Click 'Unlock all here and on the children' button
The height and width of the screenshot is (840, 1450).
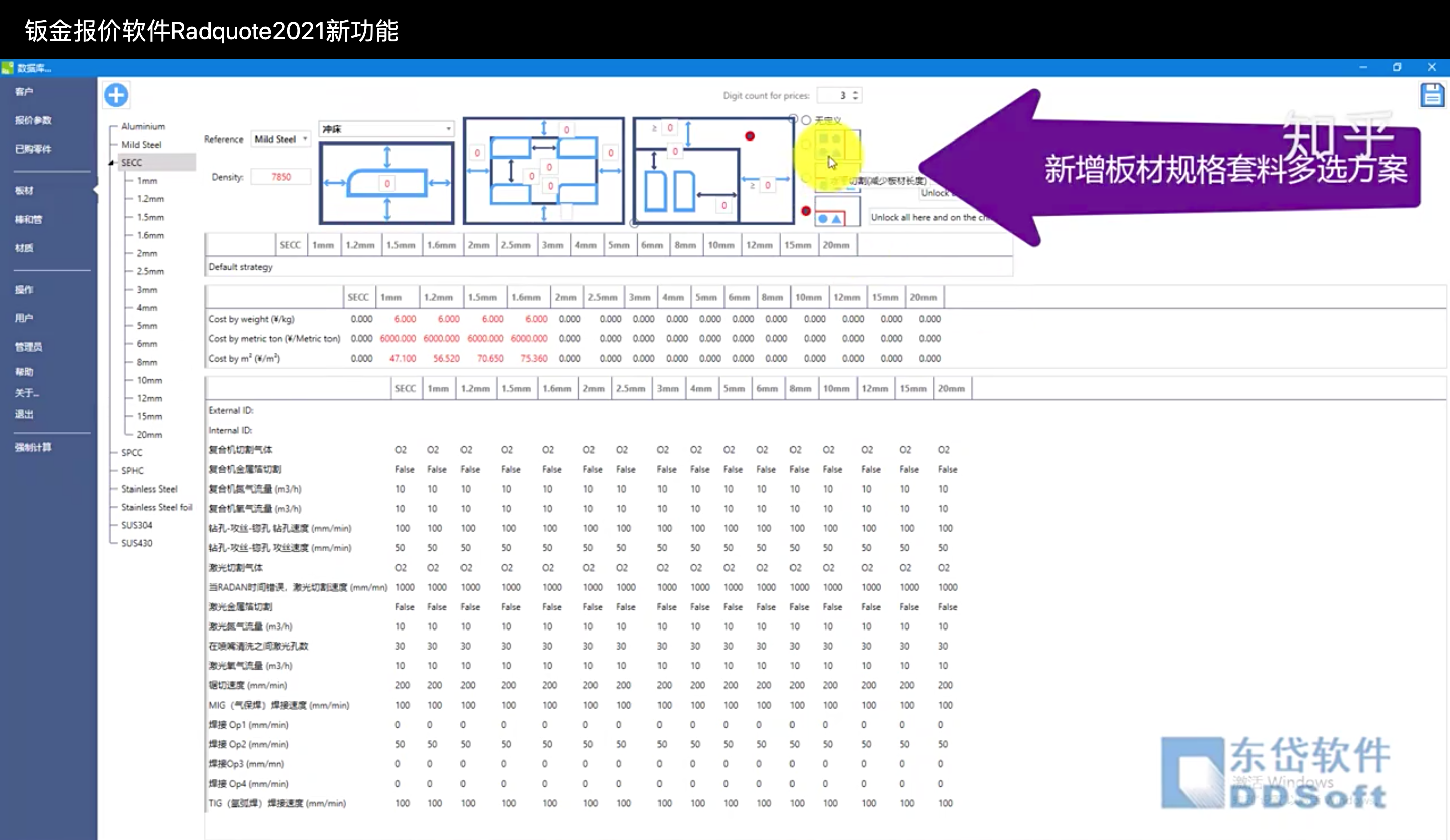click(929, 218)
